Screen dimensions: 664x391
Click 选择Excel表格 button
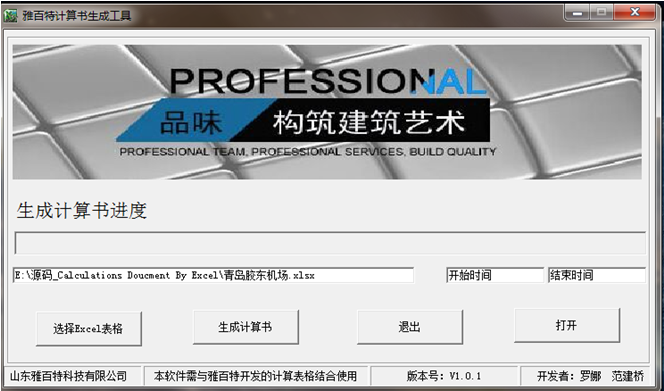pos(89,329)
